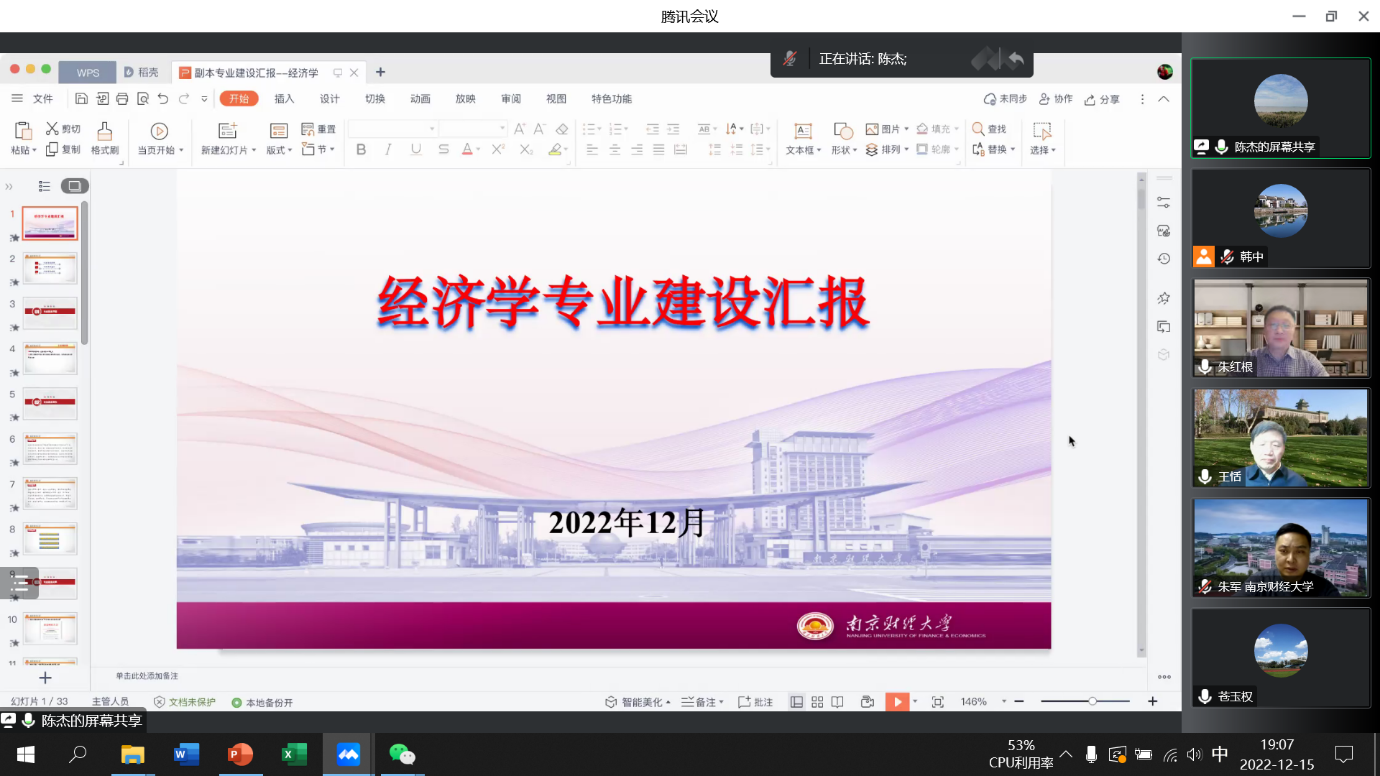Click the Reset (重置) slide icon
This screenshot has height=776, width=1380.
coord(308,129)
